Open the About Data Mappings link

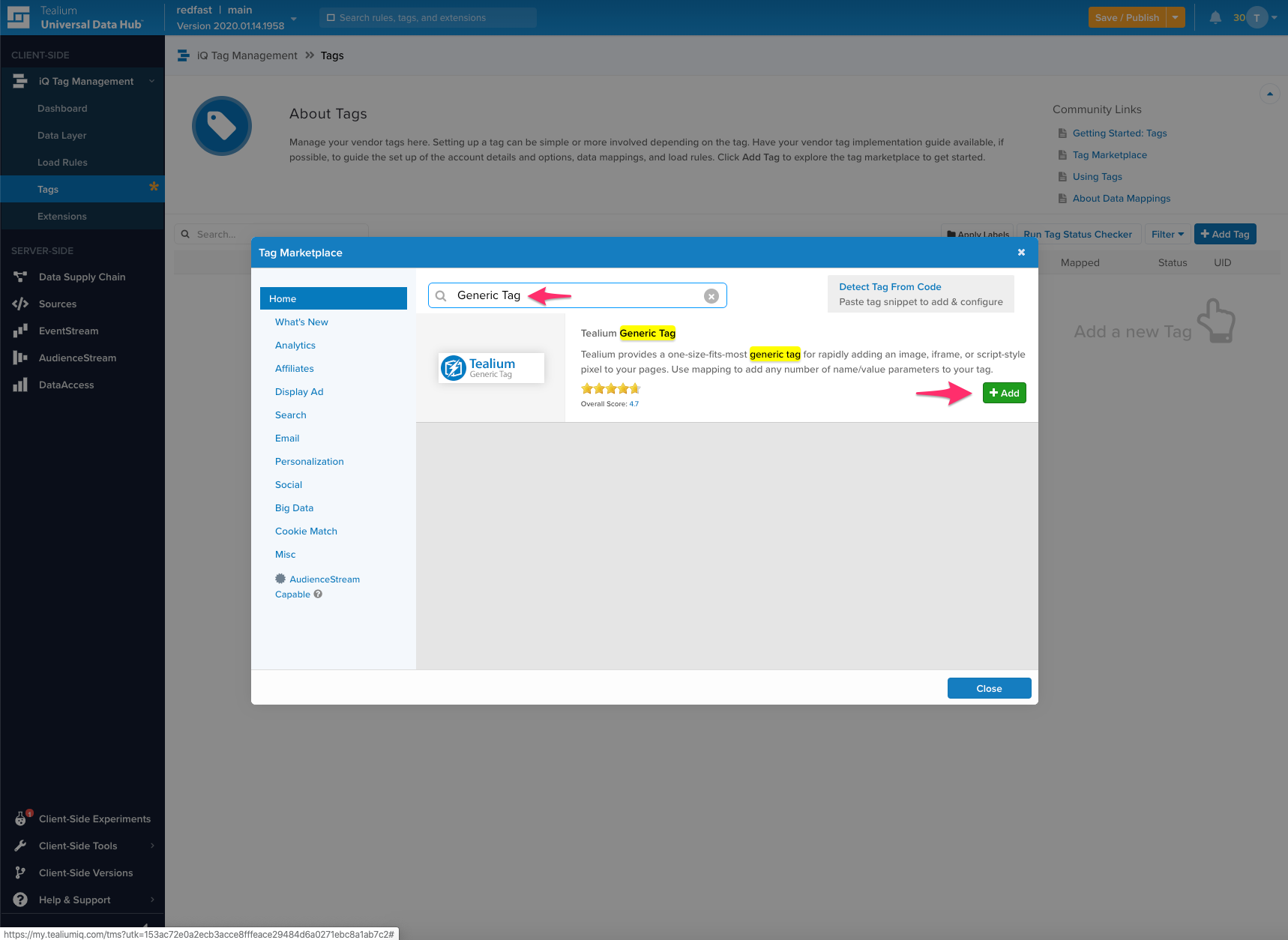click(x=1122, y=199)
